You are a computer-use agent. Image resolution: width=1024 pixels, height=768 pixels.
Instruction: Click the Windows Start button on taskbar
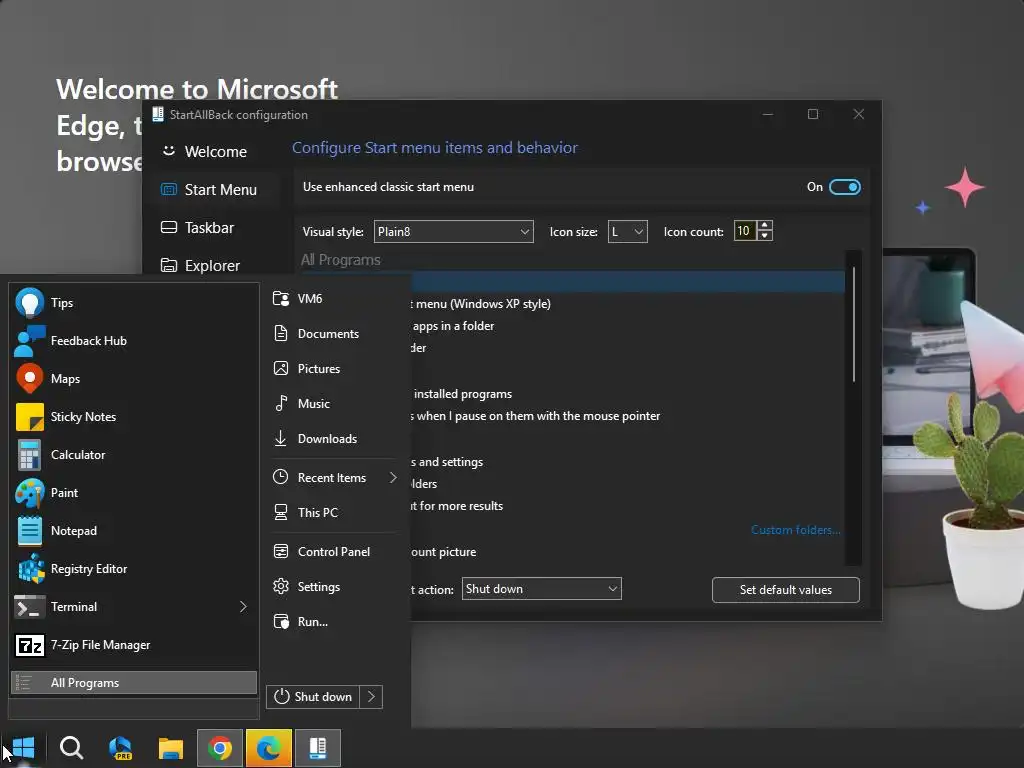24,748
